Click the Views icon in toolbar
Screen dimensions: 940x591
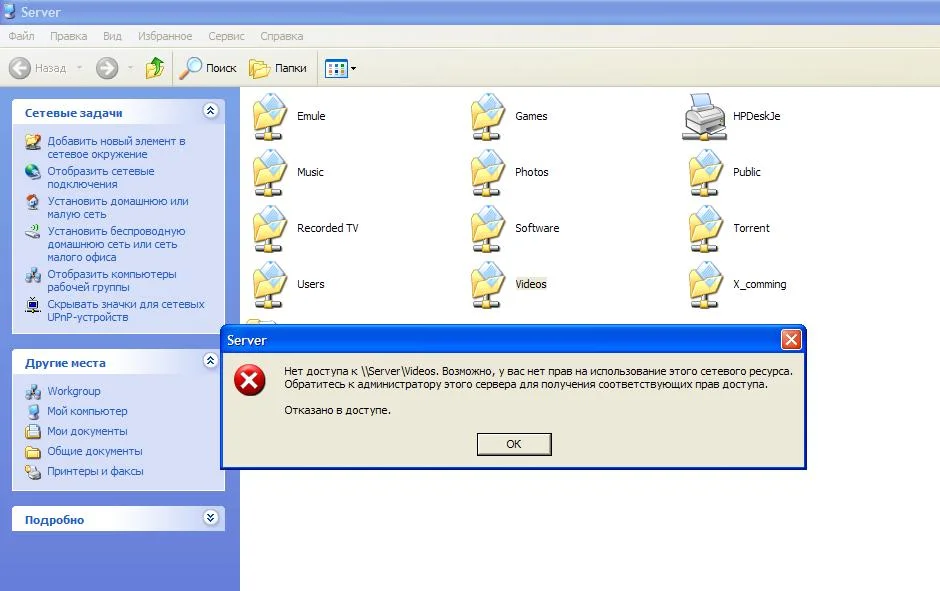tap(336, 68)
